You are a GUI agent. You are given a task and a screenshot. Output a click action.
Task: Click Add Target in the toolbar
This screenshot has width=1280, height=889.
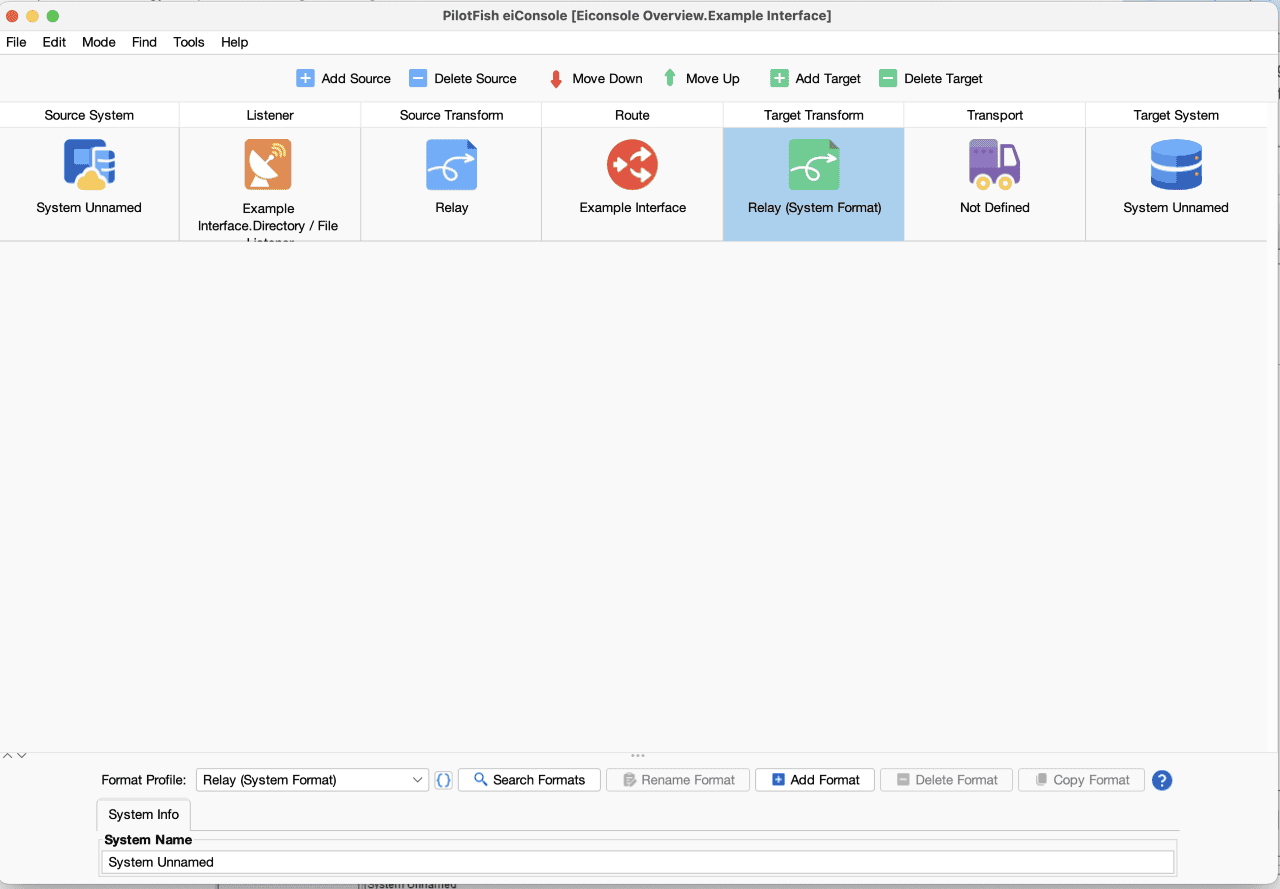pos(815,78)
